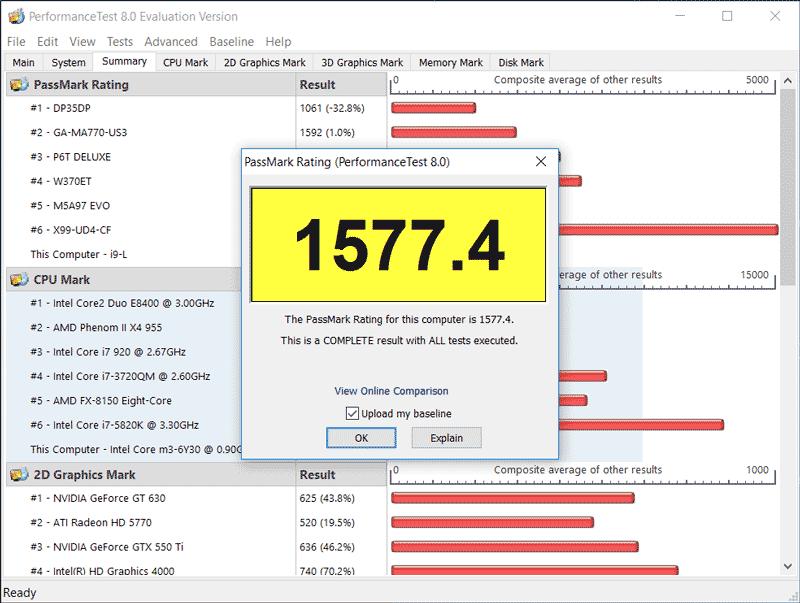Click the PassMark Rating Result column header

point(341,85)
